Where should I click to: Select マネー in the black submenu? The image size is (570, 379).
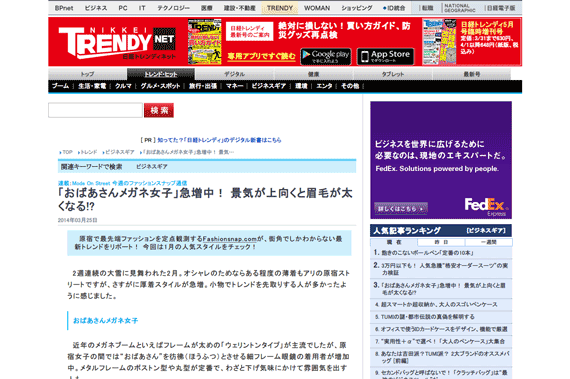(234, 86)
